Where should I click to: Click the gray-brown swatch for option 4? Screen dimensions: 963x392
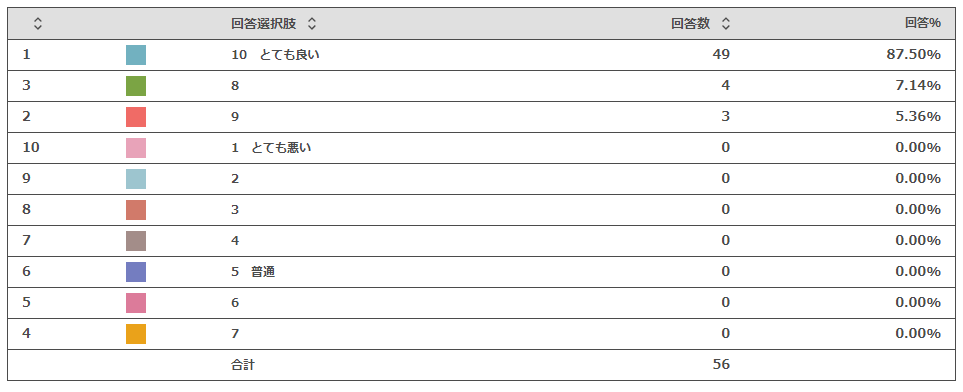pos(136,241)
